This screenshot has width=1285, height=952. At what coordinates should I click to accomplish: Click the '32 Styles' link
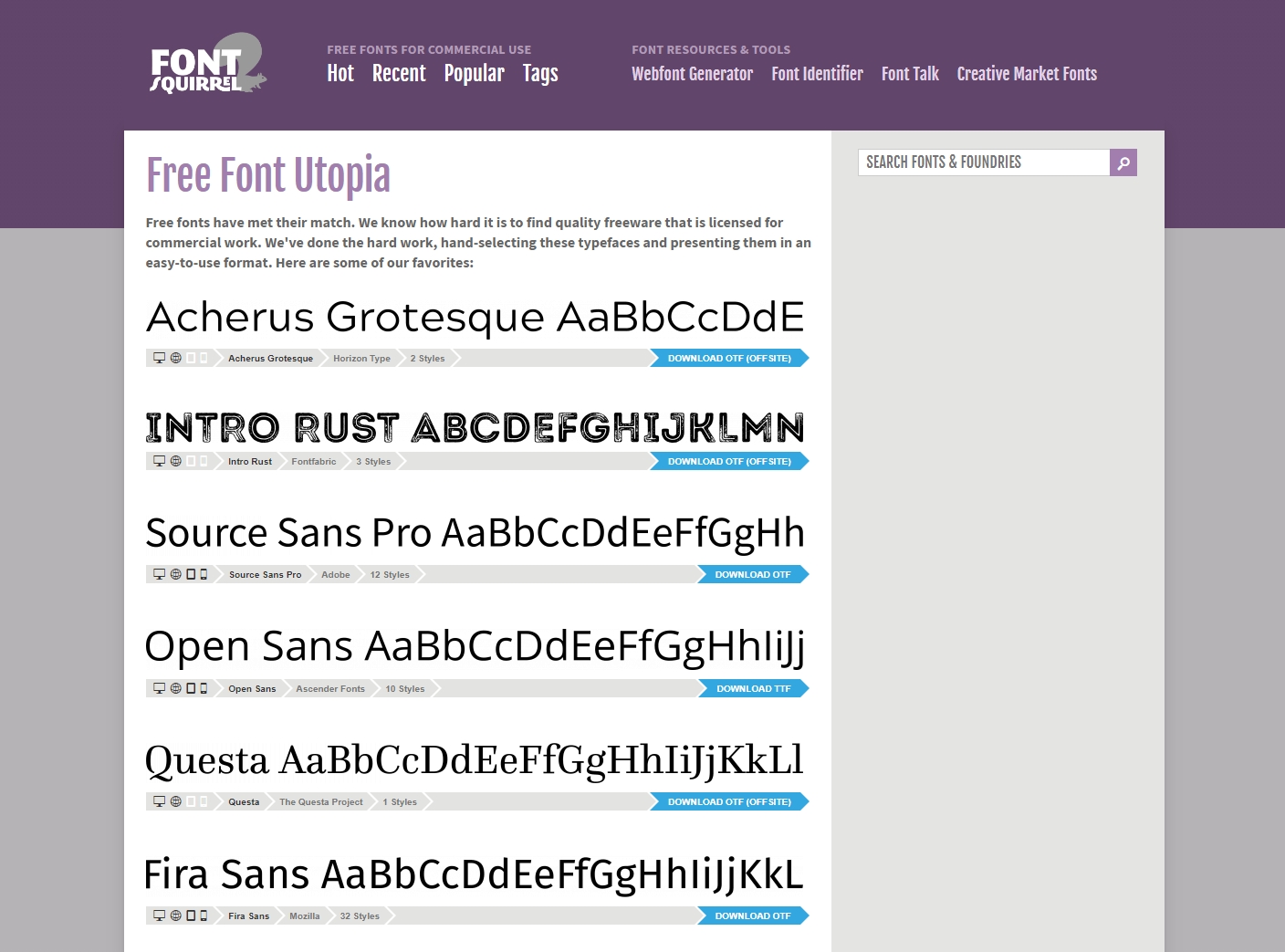[x=360, y=915]
